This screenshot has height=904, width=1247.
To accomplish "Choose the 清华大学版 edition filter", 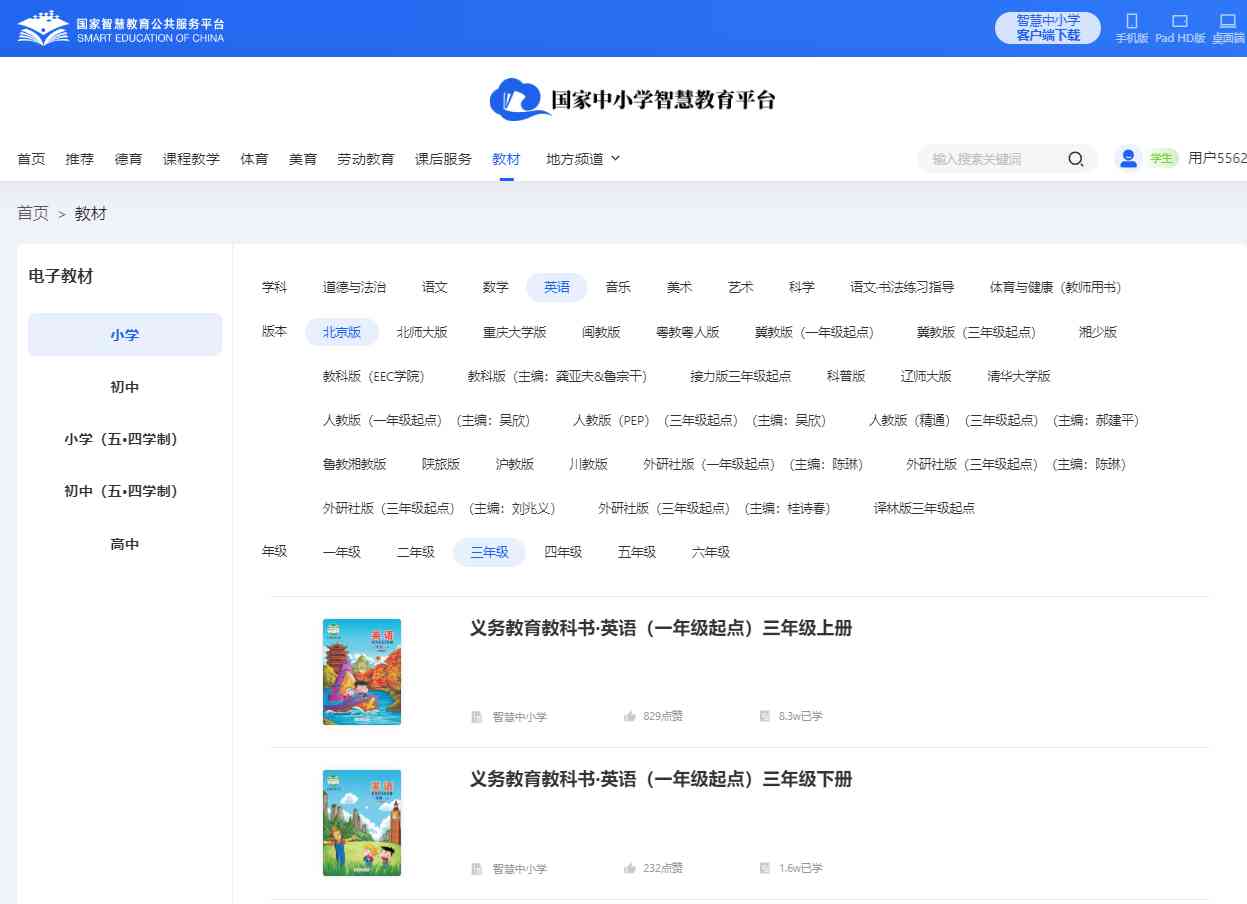I will pos(1019,376).
